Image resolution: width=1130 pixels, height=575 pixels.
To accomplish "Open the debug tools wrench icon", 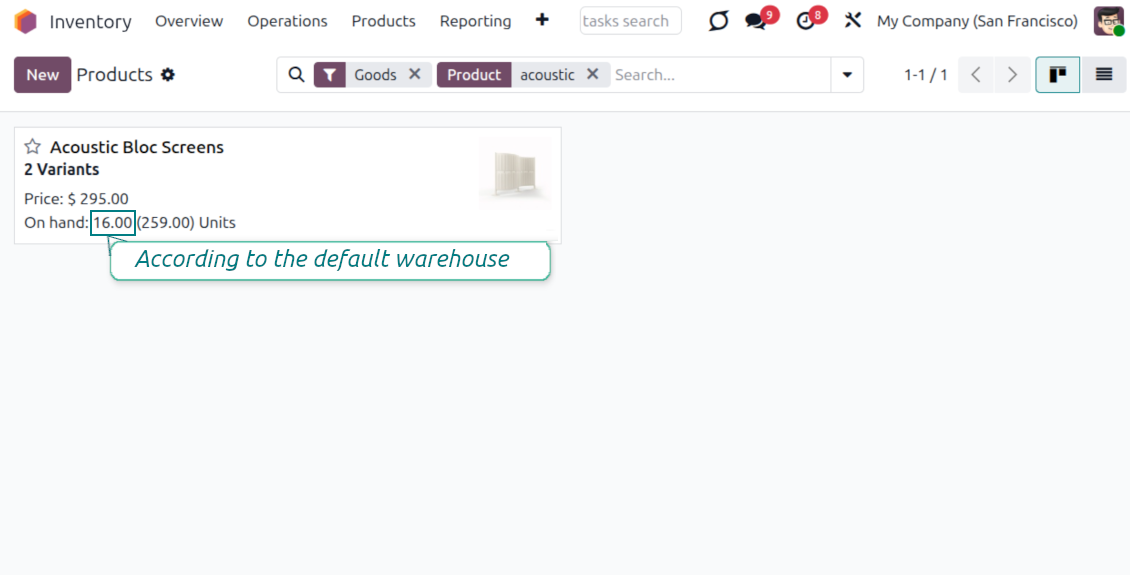I will [x=853, y=21].
